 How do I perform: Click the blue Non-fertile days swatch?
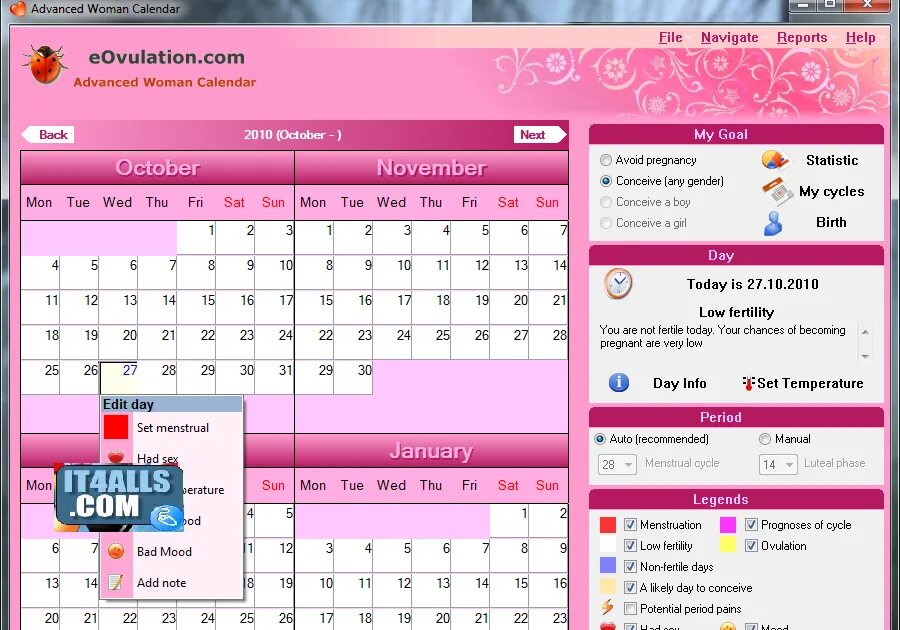(608, 566)
